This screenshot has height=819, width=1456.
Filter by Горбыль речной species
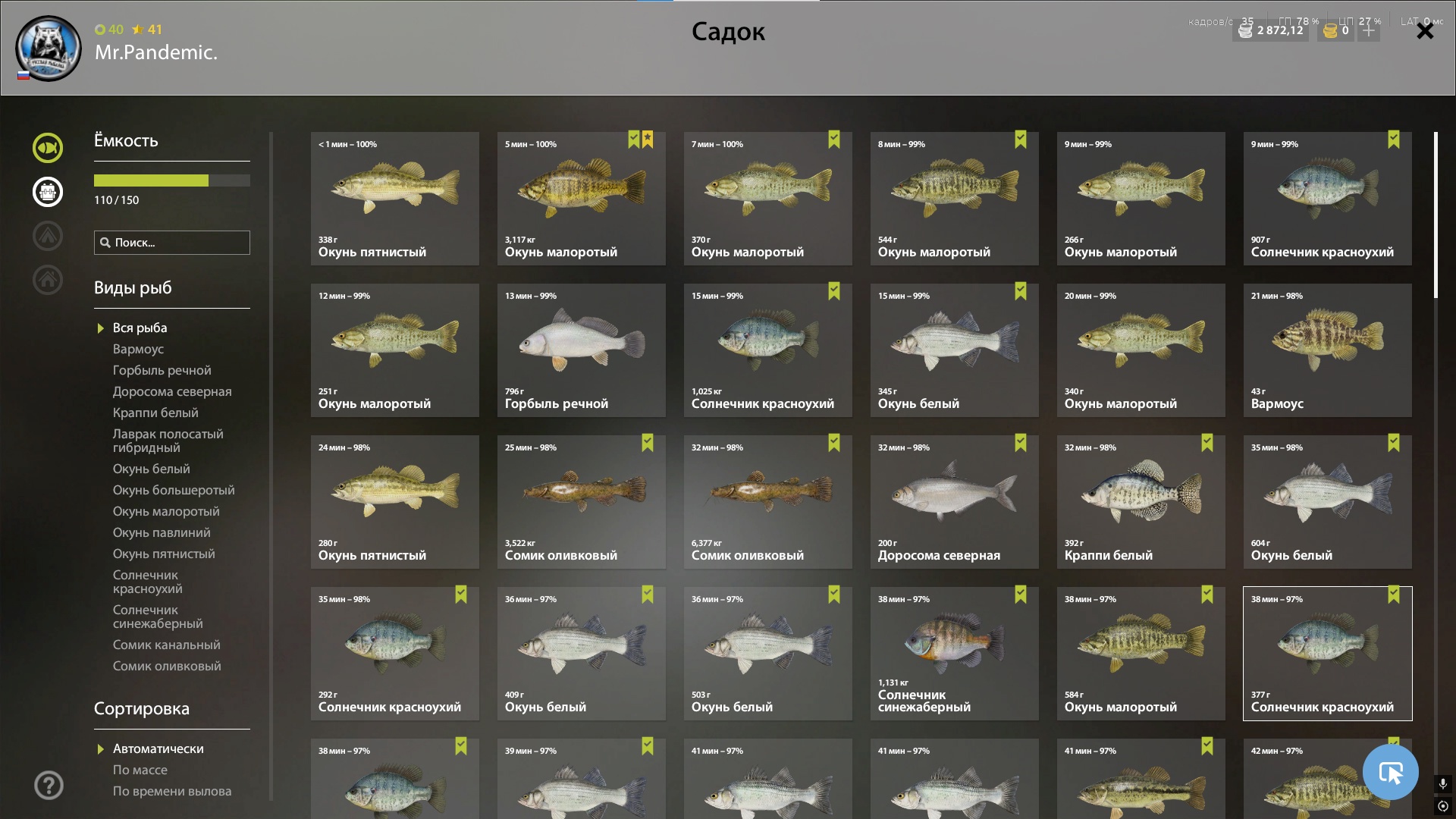(162, 370)
